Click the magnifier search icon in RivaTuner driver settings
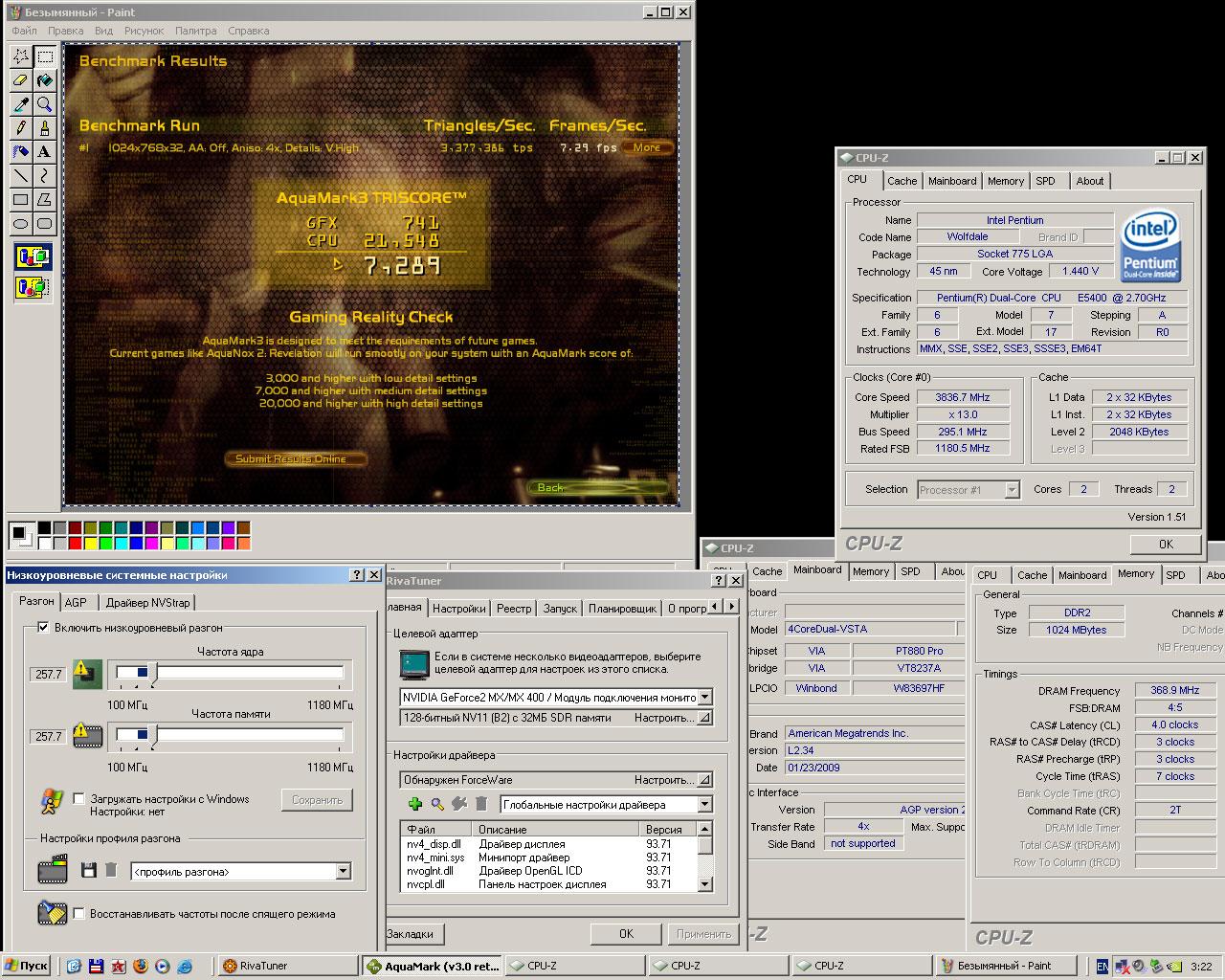This screenshot has height=980, width=1225. pos(437,805)
